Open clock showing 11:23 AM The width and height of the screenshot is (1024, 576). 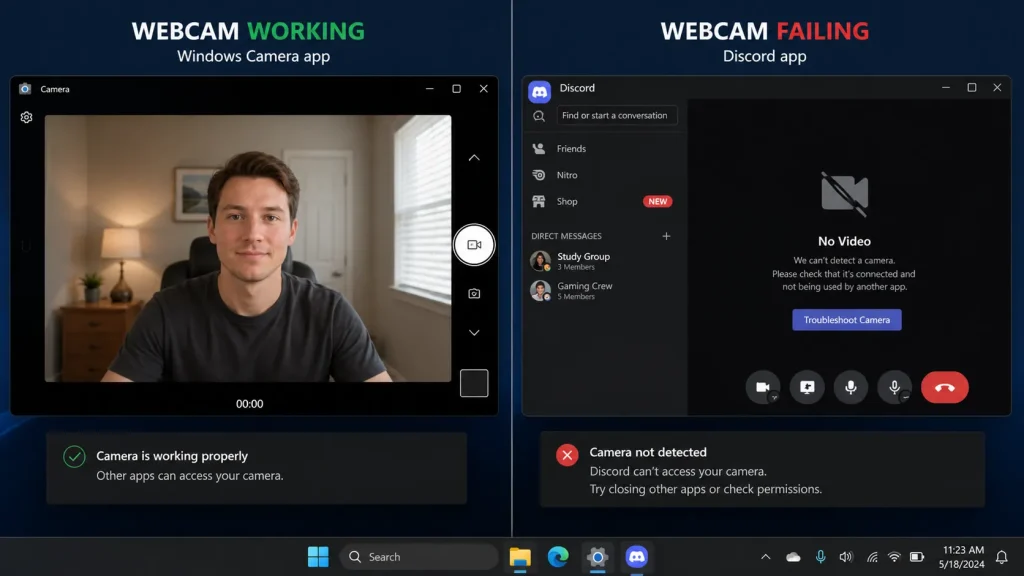point(962,557)
